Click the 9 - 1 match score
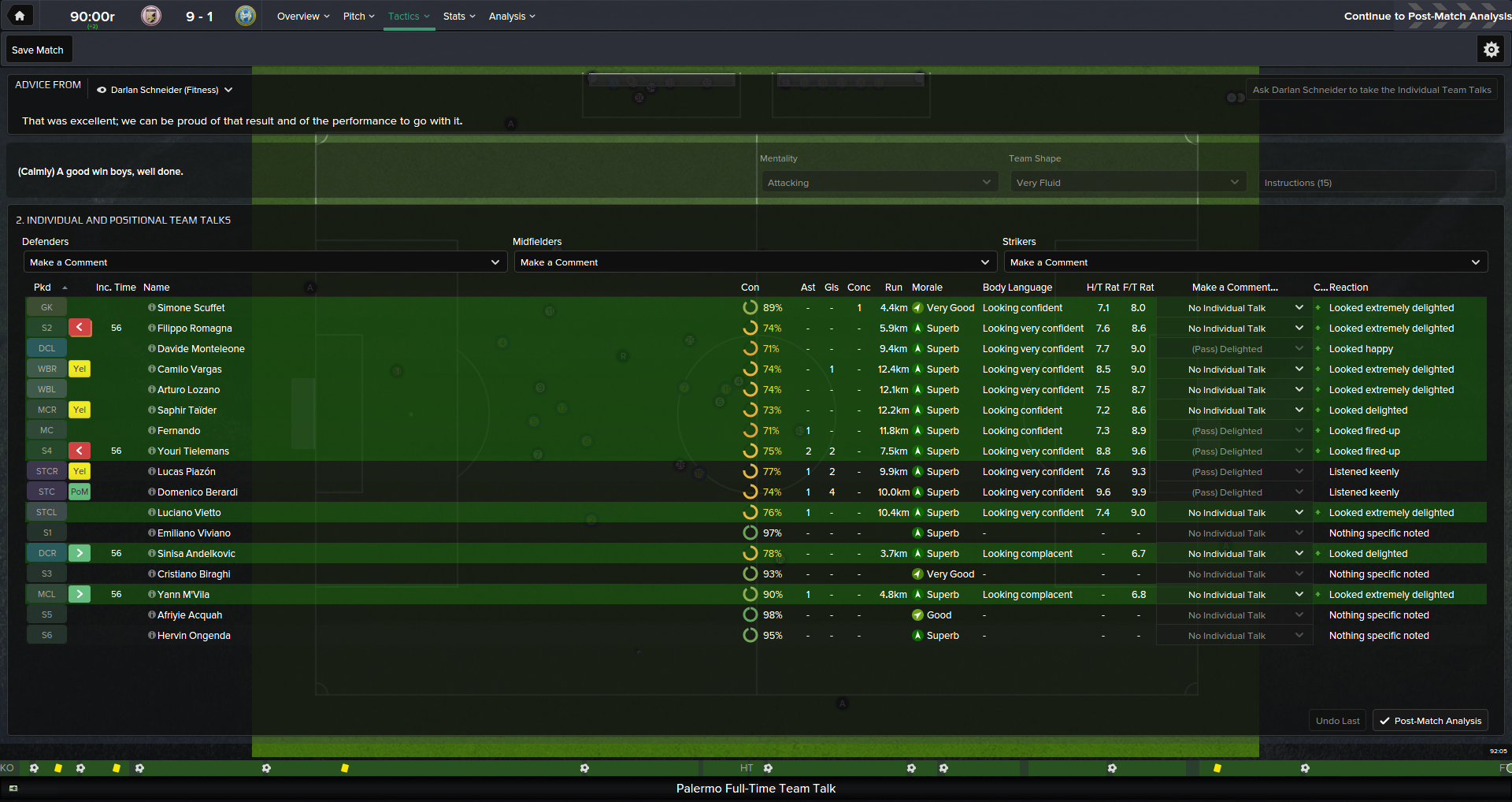The image size is (1512, 802). pyautogui.click(x=199, y=16)
